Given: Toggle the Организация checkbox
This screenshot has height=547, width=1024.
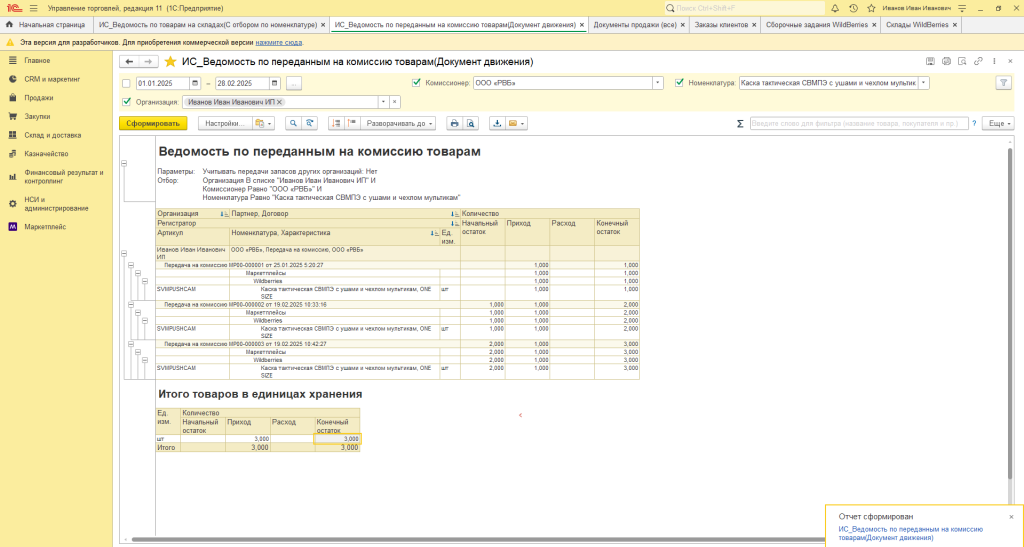Looking at the screenshot, I should pos(127,102).
